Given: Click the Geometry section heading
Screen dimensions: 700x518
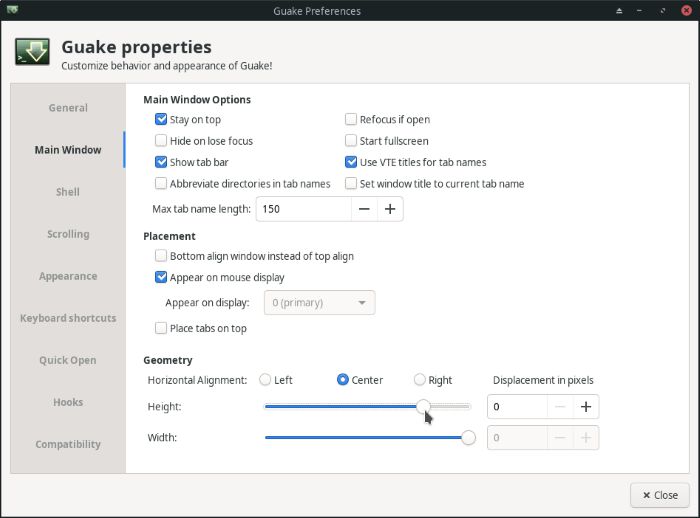Looking at the screenshot, I should tap(168, 360).
